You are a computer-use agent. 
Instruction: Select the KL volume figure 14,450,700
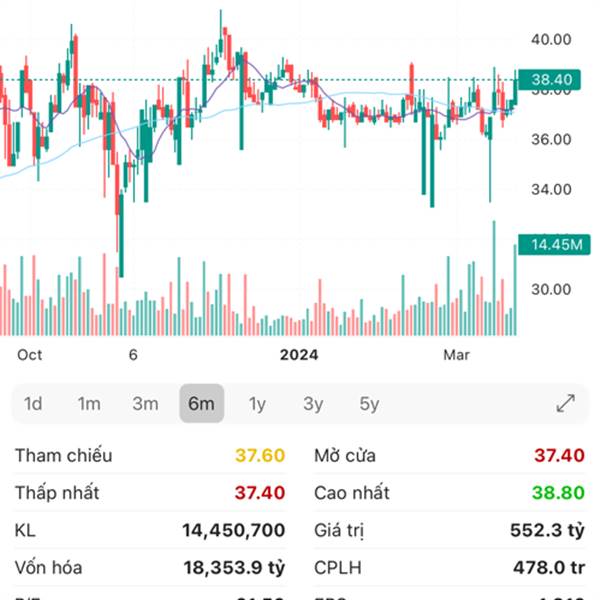(233, 530)
